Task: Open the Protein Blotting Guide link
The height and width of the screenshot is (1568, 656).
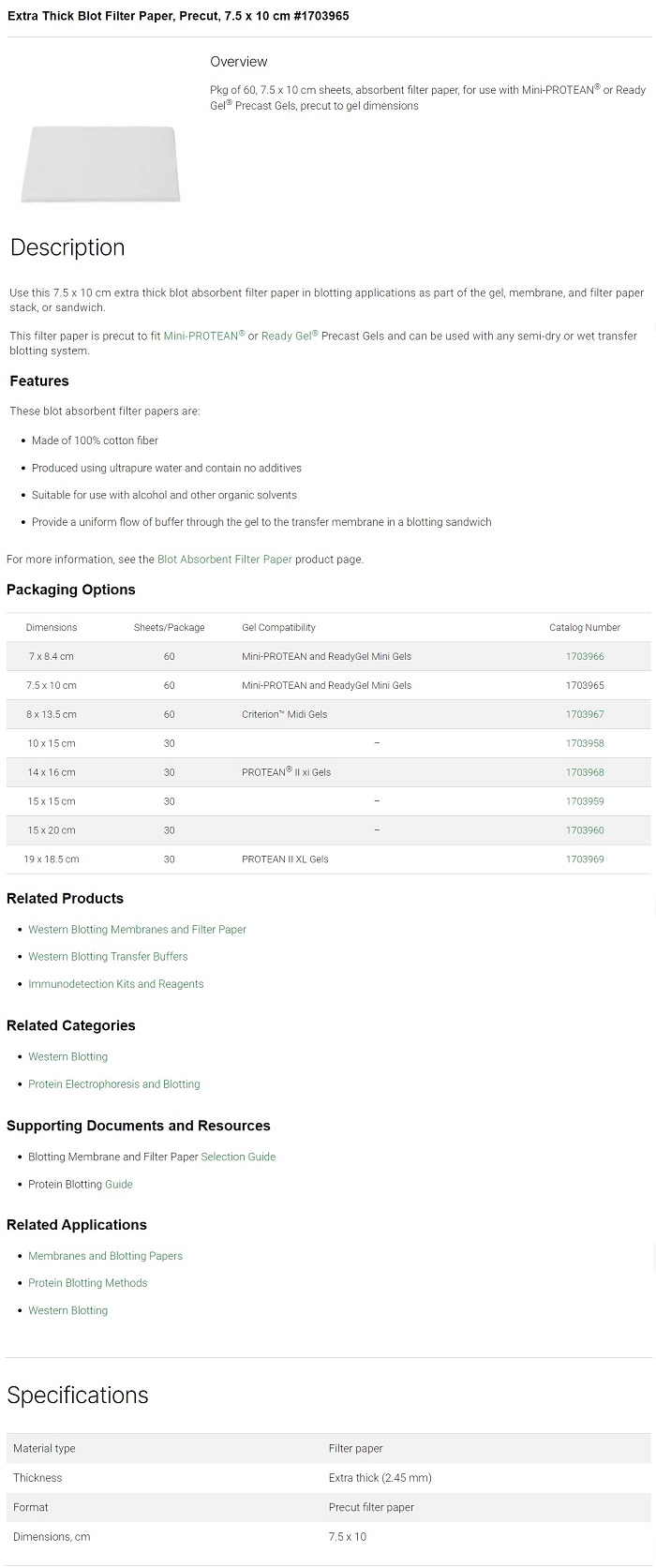Action: click(x=118, y=1185)
